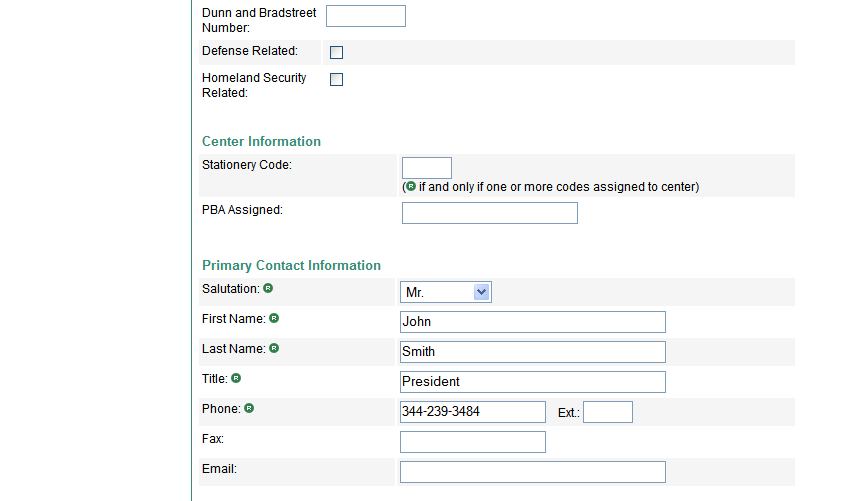Click the phone Ext. input box
This screenshot has width=851, height=501.
608,412
